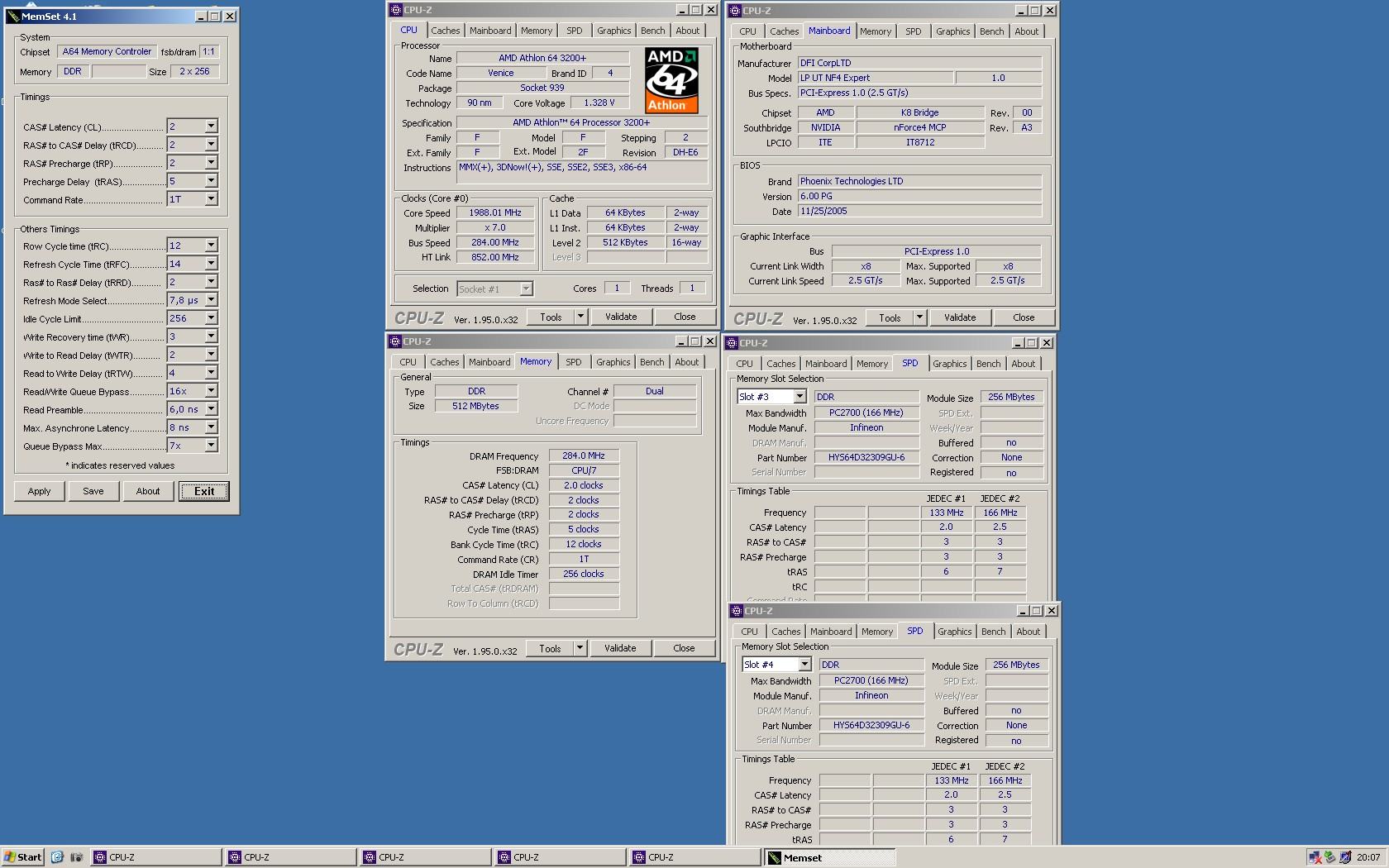Open Command Rate dropdown in MemSet
Image resolution: width=1389 pixels, height=868 pixels.
(211, 199)
